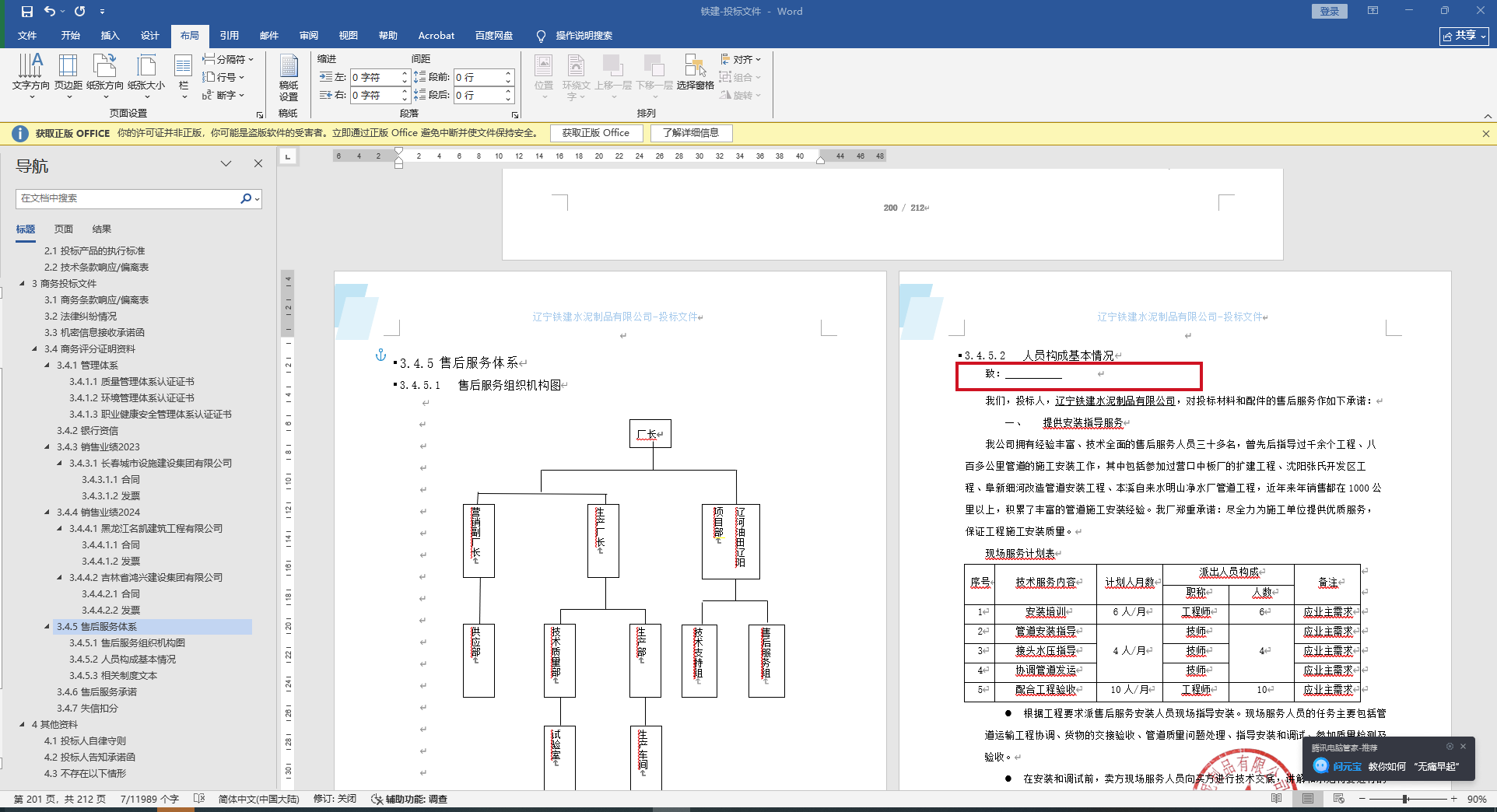Open the 断字 hyphenation dropdown
1497x812 pixels.
pyautogui.click(x=223, y=95)
